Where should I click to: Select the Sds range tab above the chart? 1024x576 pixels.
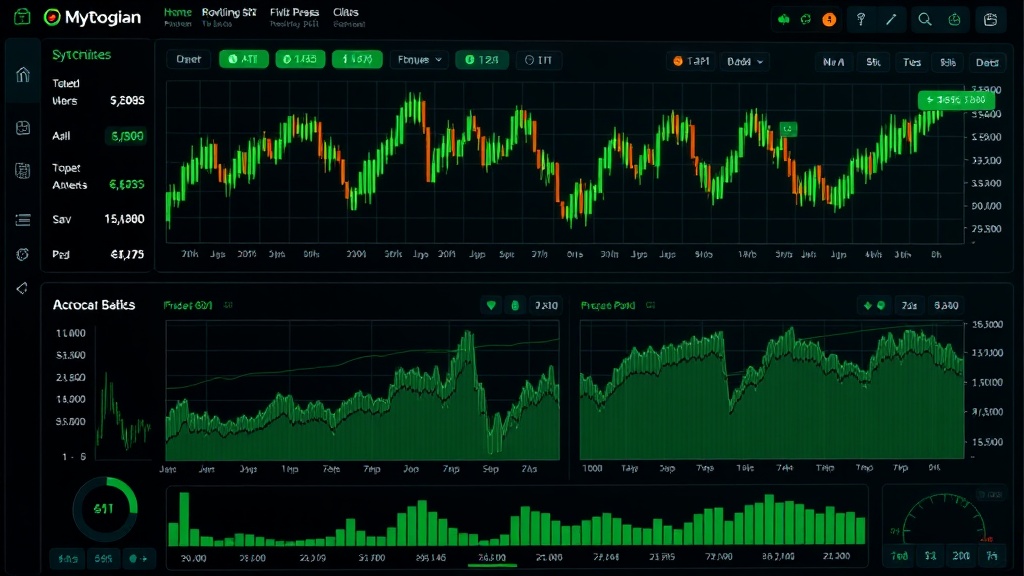948,62
